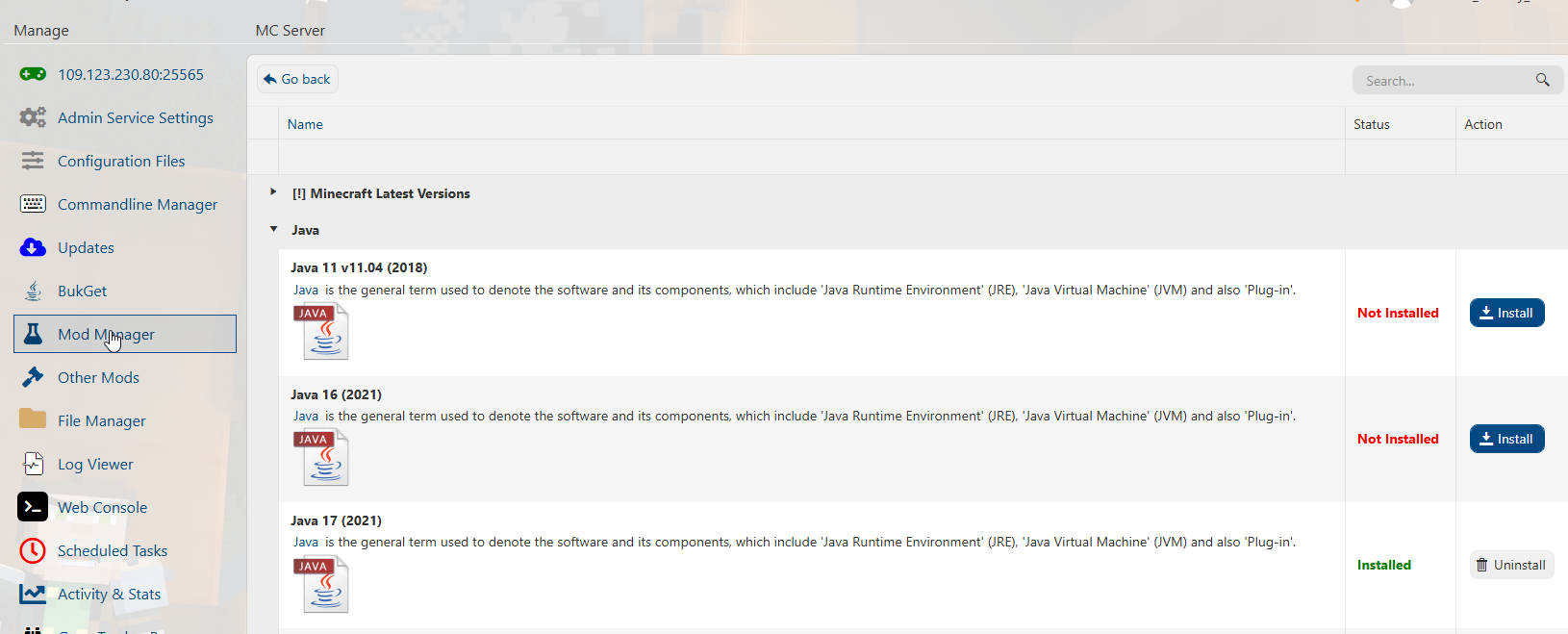Open BukGet Java cup icon
Screen dimensions: 1568x634
33,291
